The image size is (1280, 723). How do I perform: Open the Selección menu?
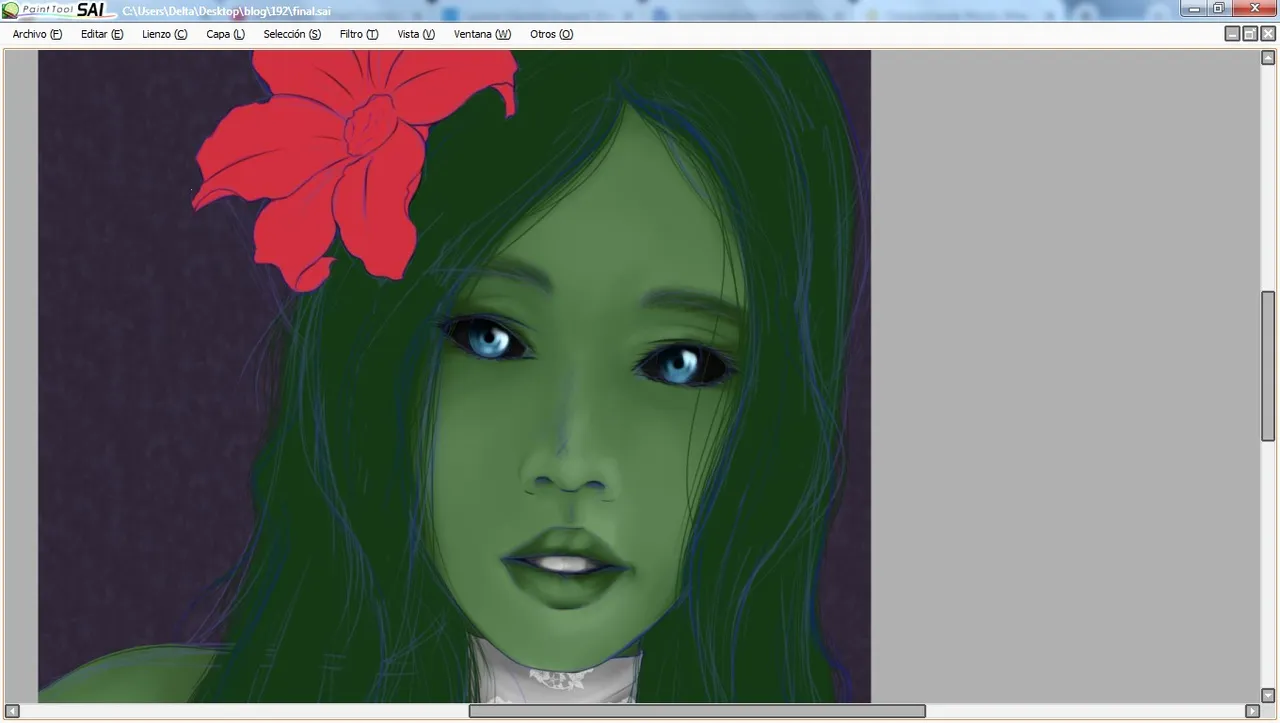[292, 34]
